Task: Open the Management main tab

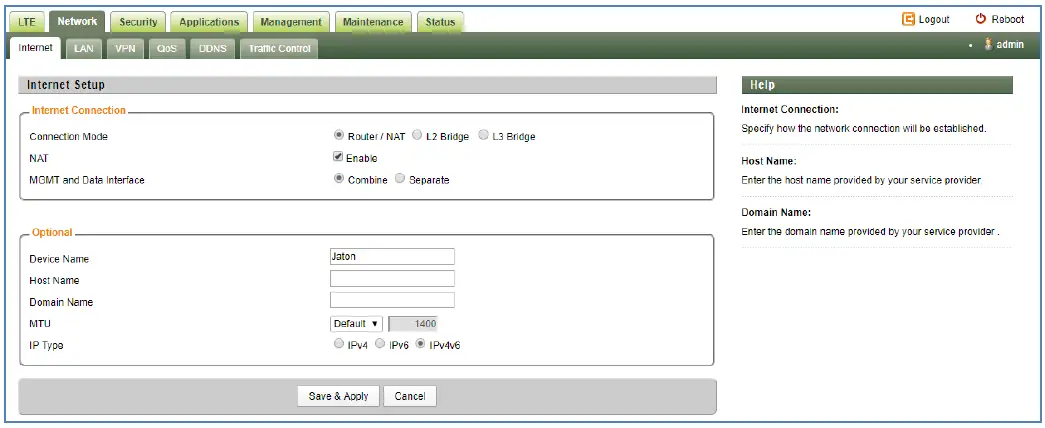Action: click(291, 22)
